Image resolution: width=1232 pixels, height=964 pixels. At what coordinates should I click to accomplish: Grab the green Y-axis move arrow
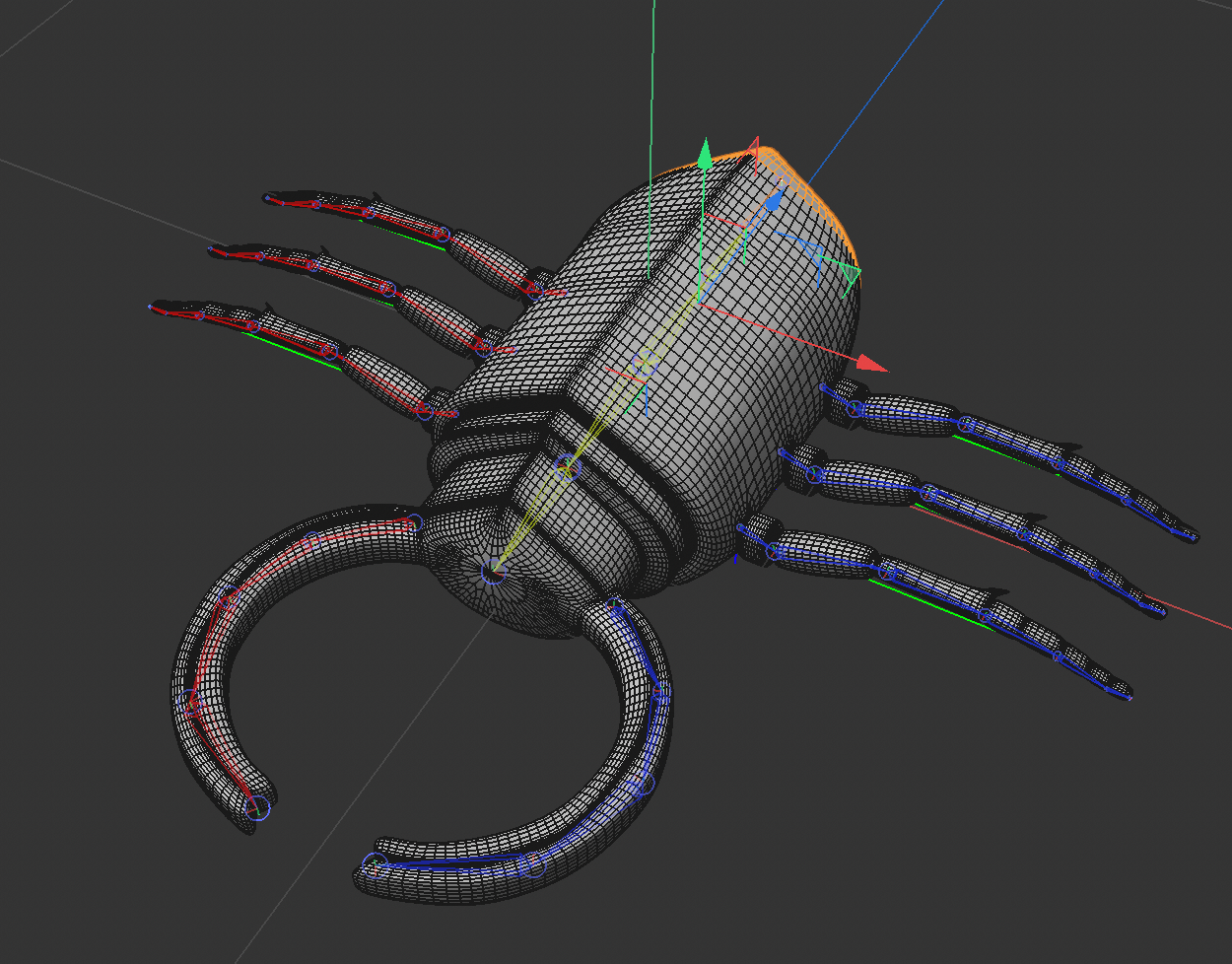[704, 154]
